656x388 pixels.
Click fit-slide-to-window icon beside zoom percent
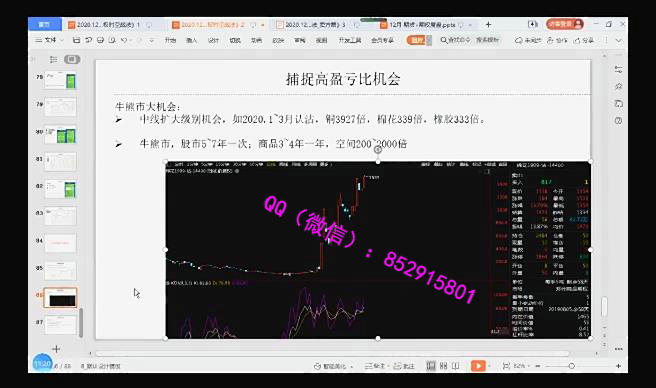(506, 366)
